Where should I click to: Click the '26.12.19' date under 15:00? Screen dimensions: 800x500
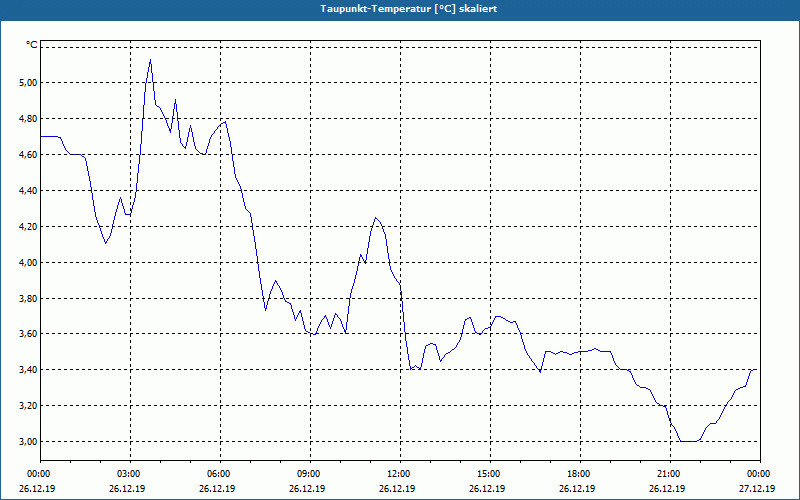click(488, 488)
